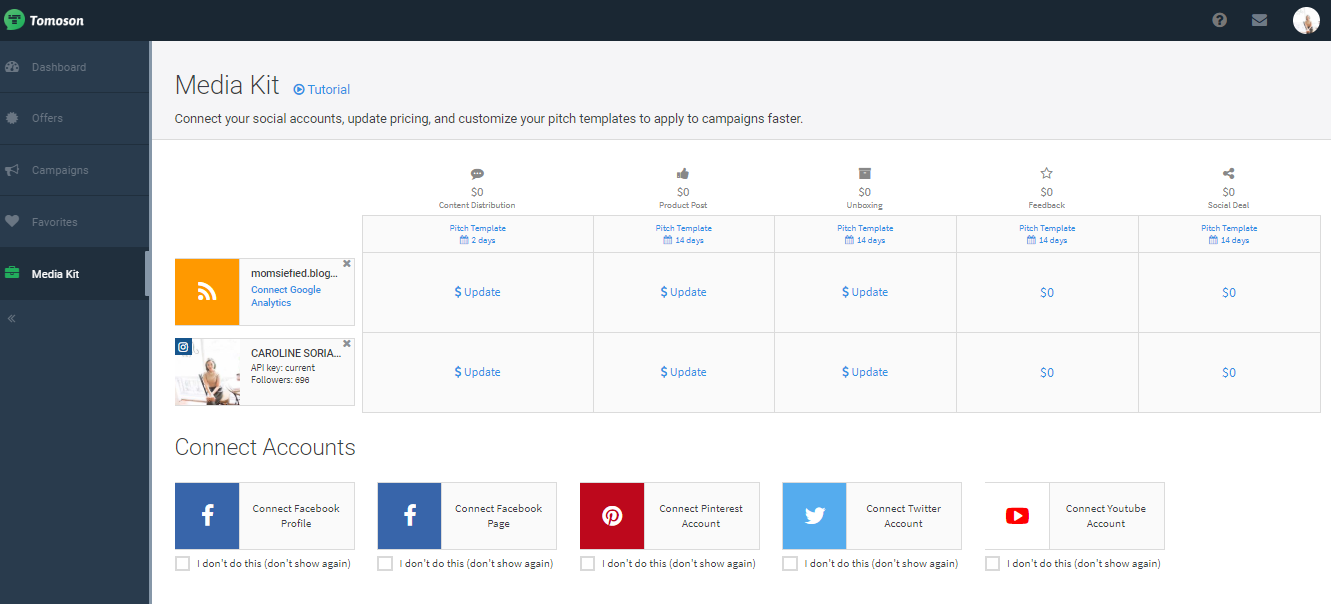Click the Campaigns megaphone icon

point(12,170)
